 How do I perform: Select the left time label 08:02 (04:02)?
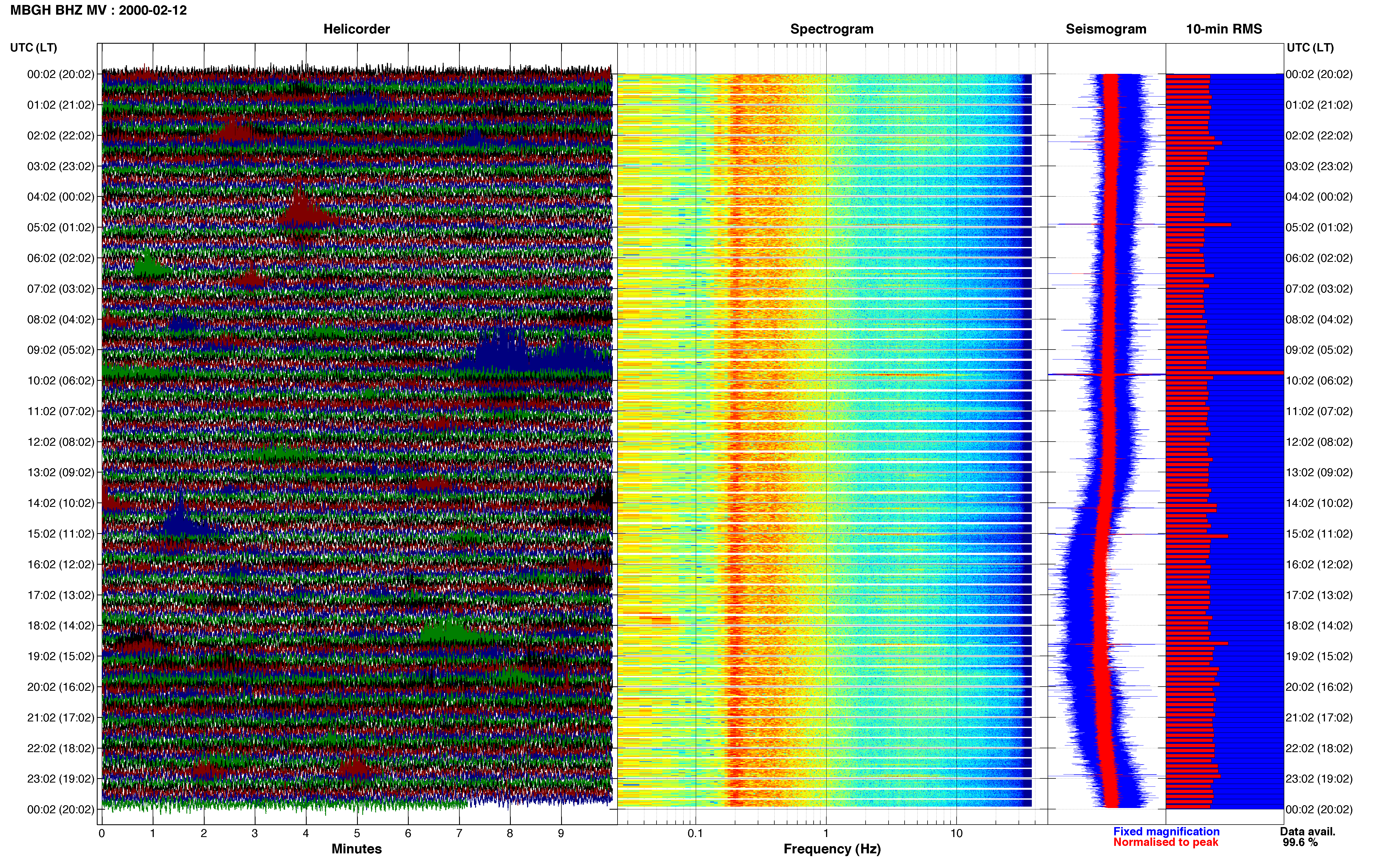pyautogui.click(x=61, y=319)
